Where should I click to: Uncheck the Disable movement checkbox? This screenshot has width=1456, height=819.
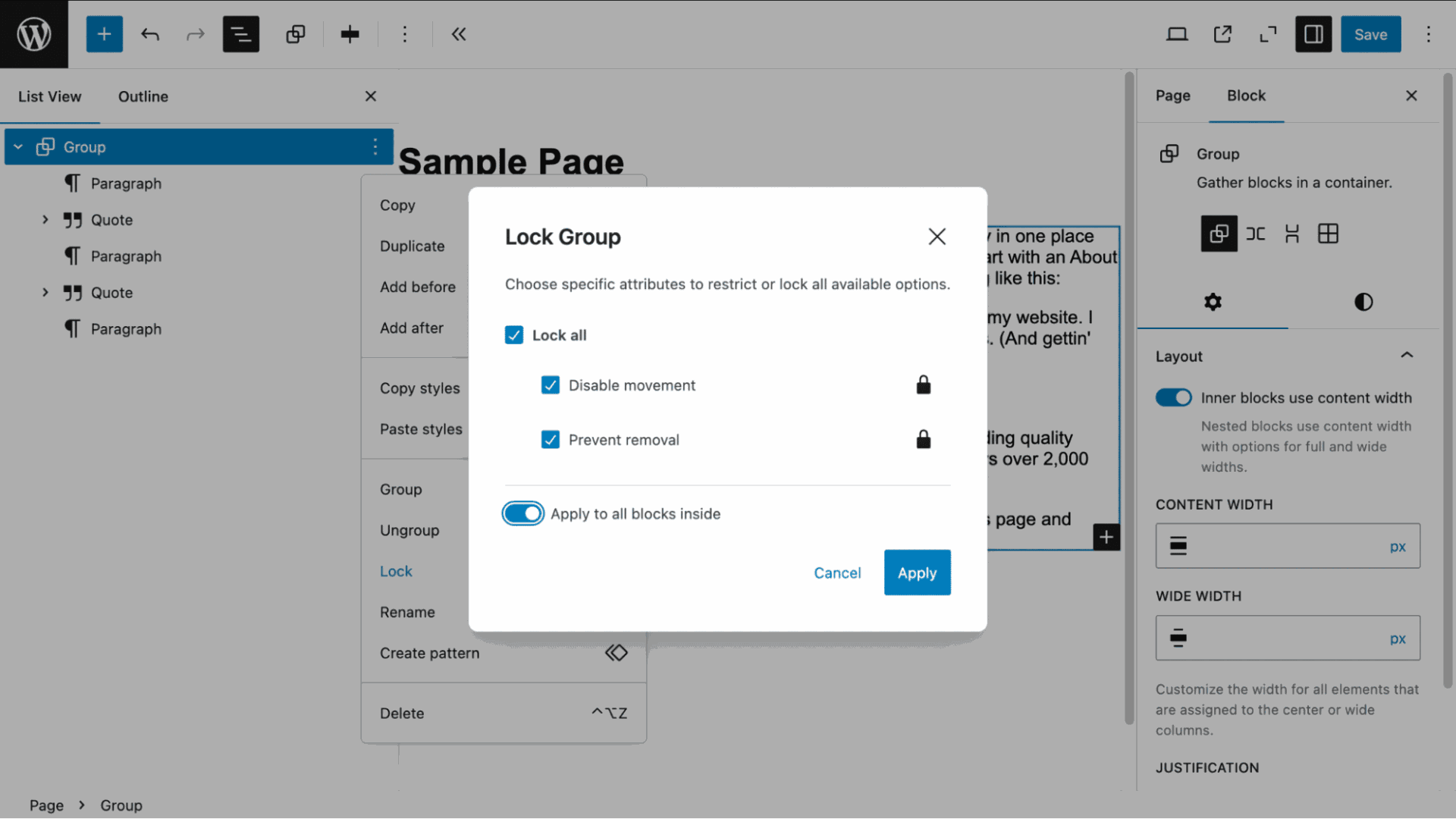pyautogui.click(x=551, y=385)
